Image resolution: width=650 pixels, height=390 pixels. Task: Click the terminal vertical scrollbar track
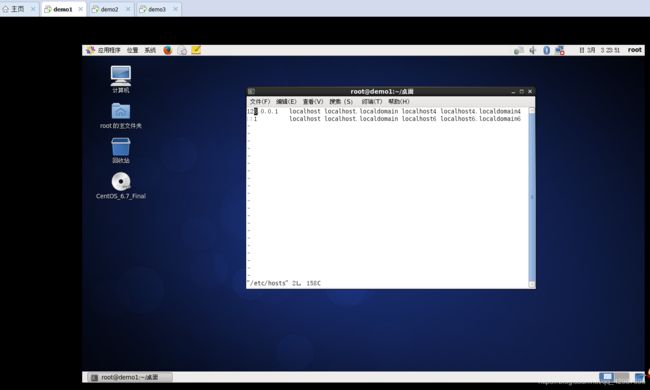pyautogui.click(x=532, y=198)
